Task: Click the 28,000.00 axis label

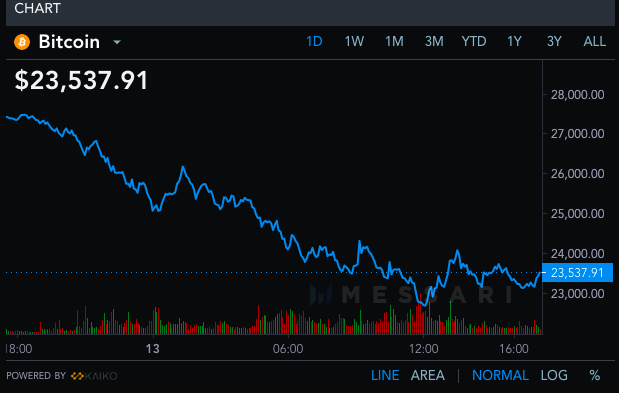Action: (x=577, y=95)
